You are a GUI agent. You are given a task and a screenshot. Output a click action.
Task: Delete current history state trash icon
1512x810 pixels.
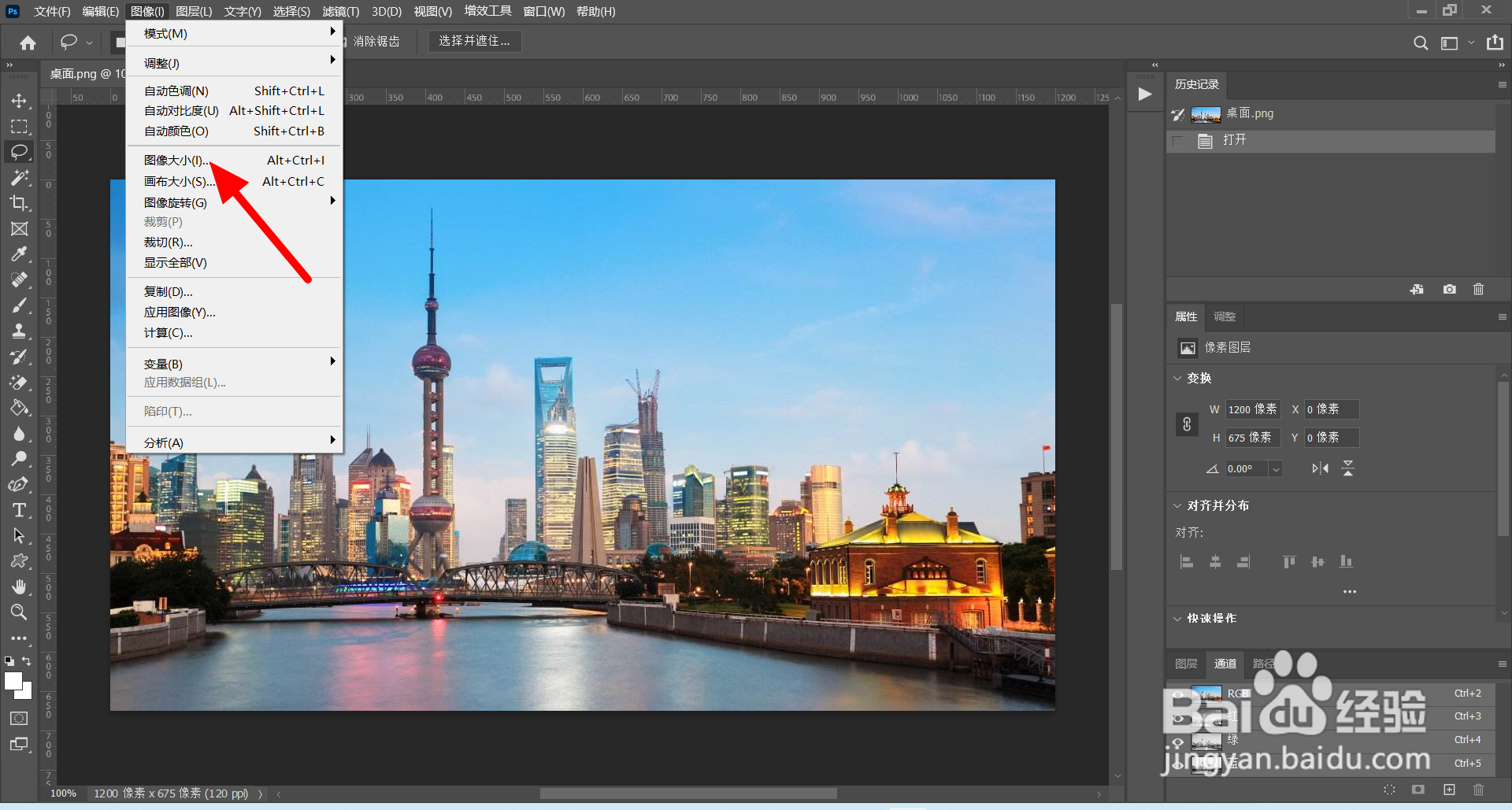pyautogui.click(x=1478, y=290)
